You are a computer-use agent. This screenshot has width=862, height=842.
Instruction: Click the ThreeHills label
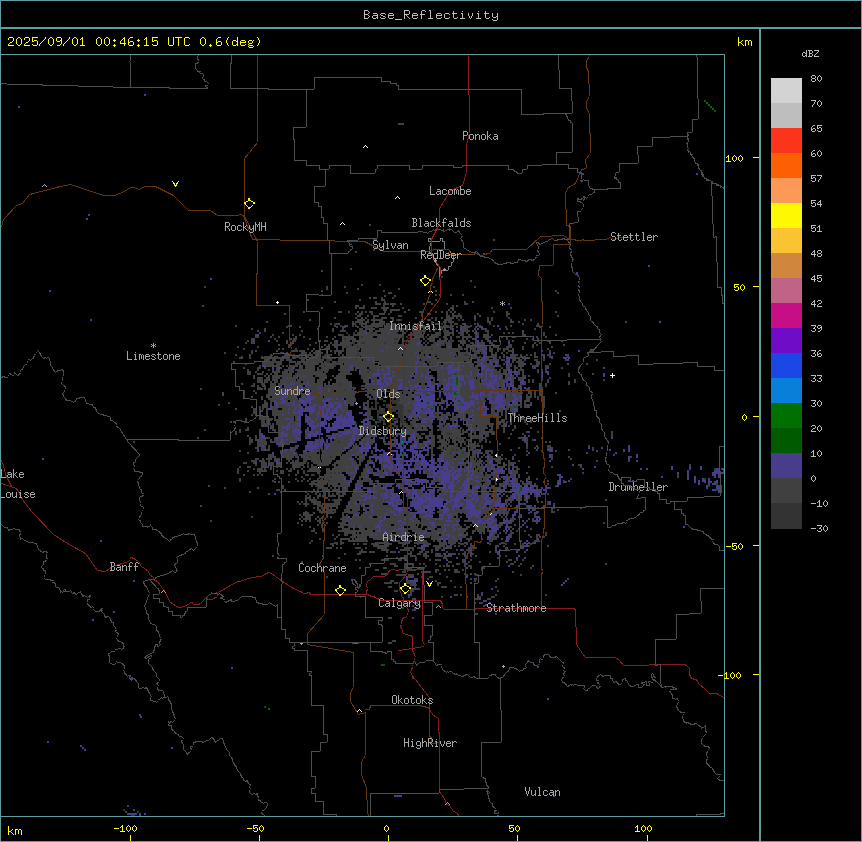pos(537,418)
